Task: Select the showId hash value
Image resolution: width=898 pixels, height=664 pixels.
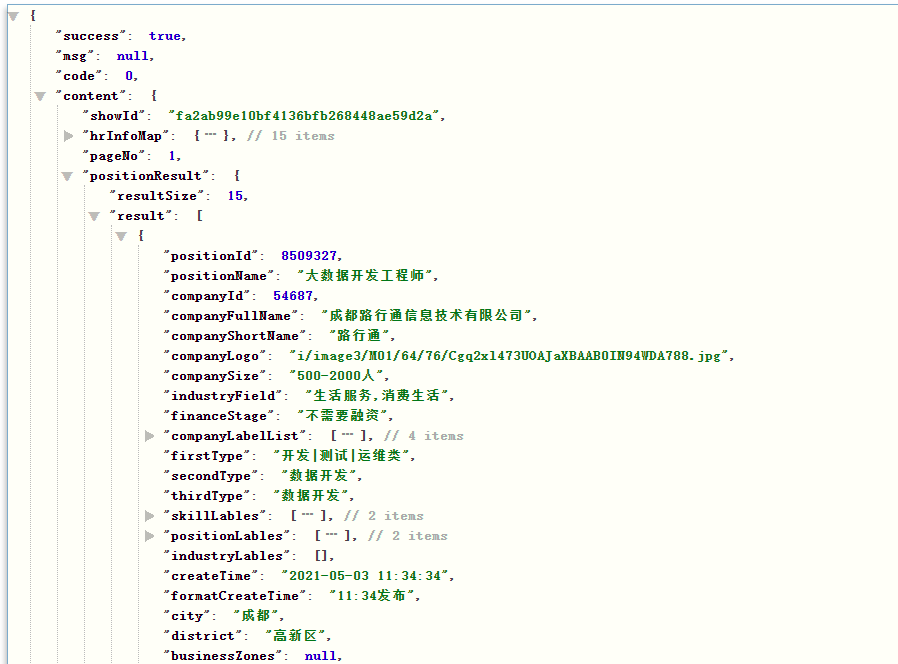Action: tap(304, 116)
